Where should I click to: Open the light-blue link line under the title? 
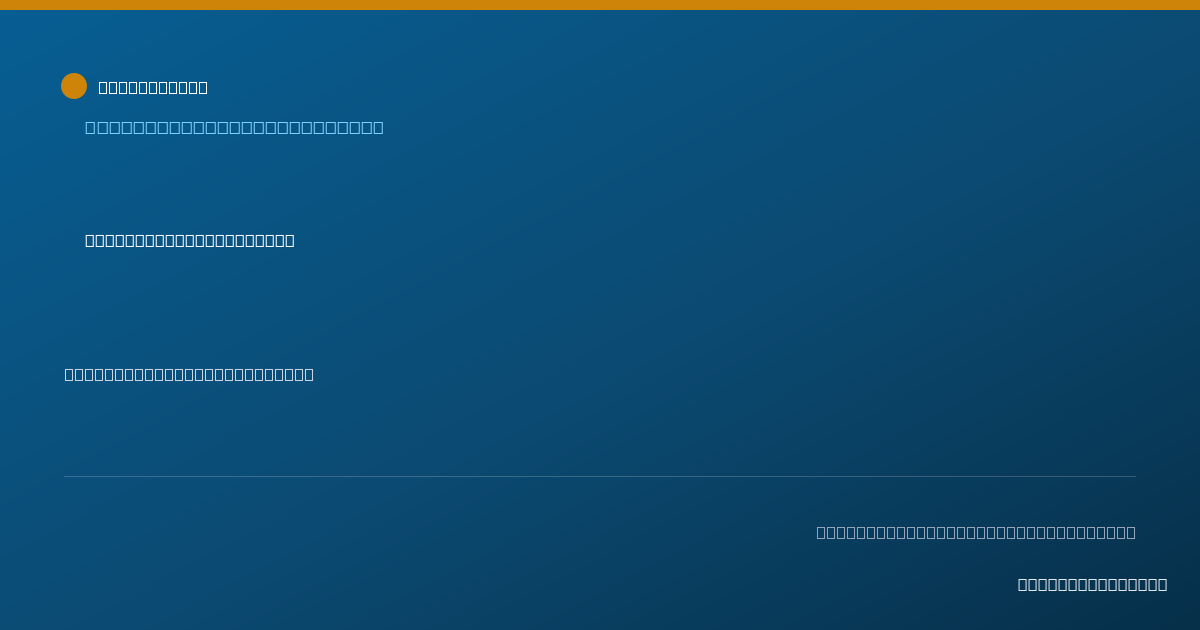pyautogui.click(x=234, y=127)
